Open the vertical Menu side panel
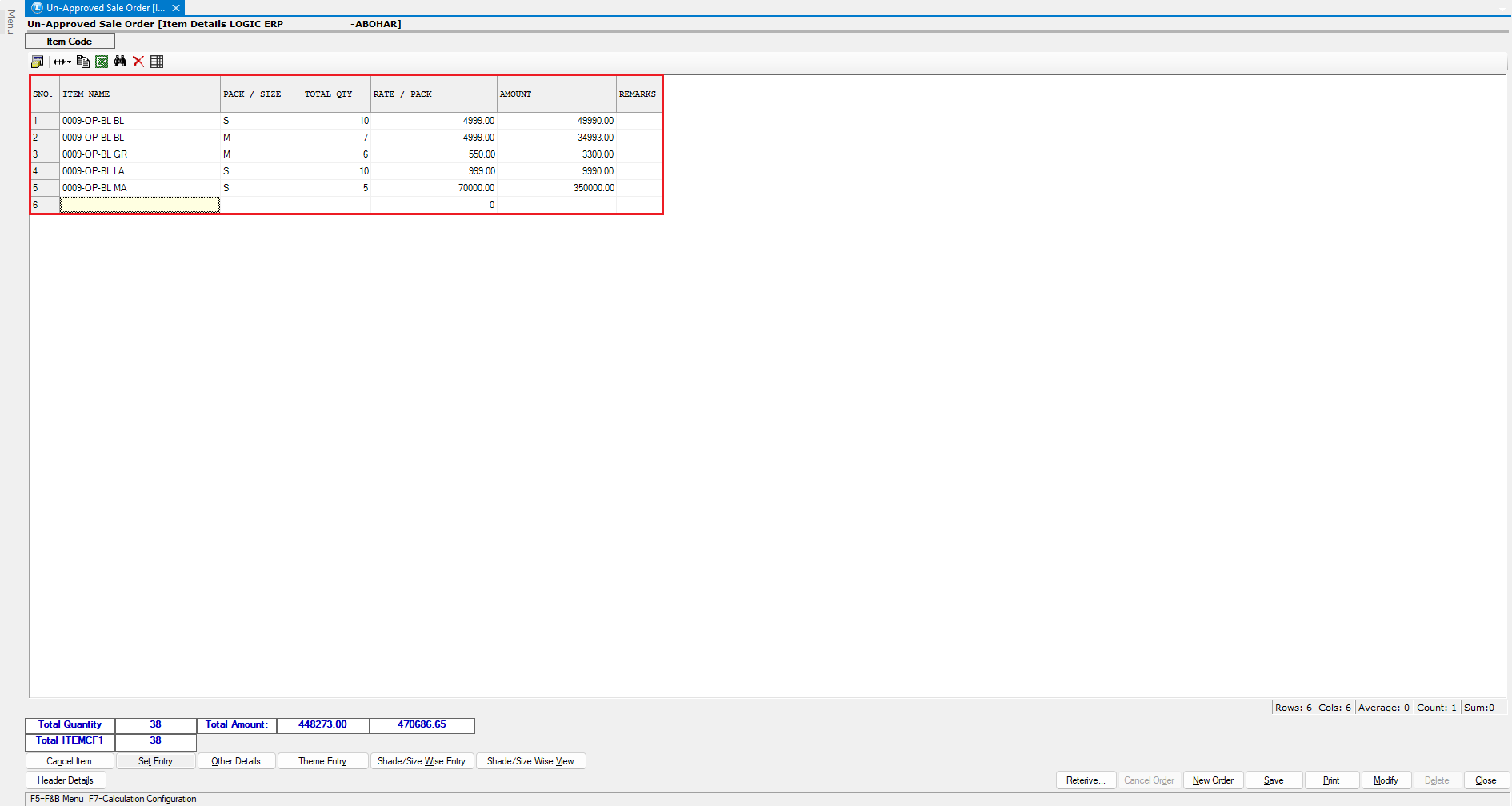This screenshot has width=1512, height=806. [10, 22]
